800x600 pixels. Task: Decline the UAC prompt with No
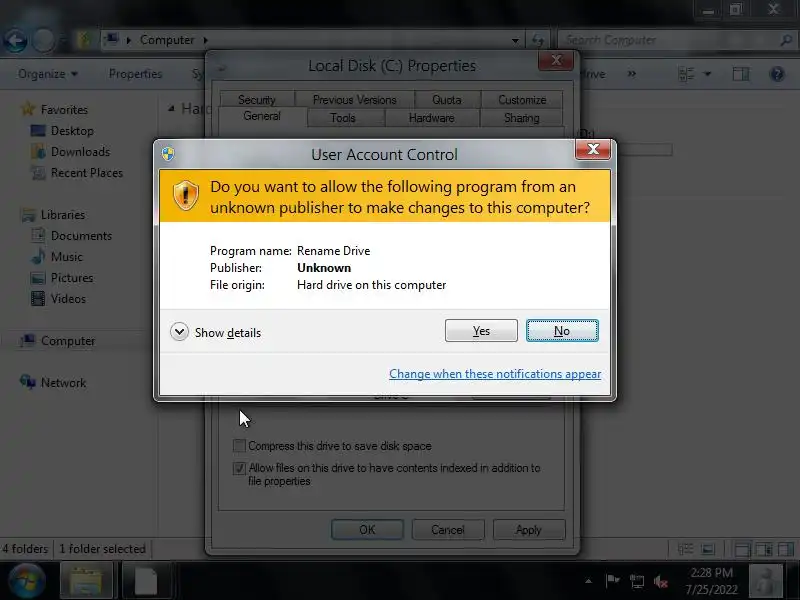562,331
